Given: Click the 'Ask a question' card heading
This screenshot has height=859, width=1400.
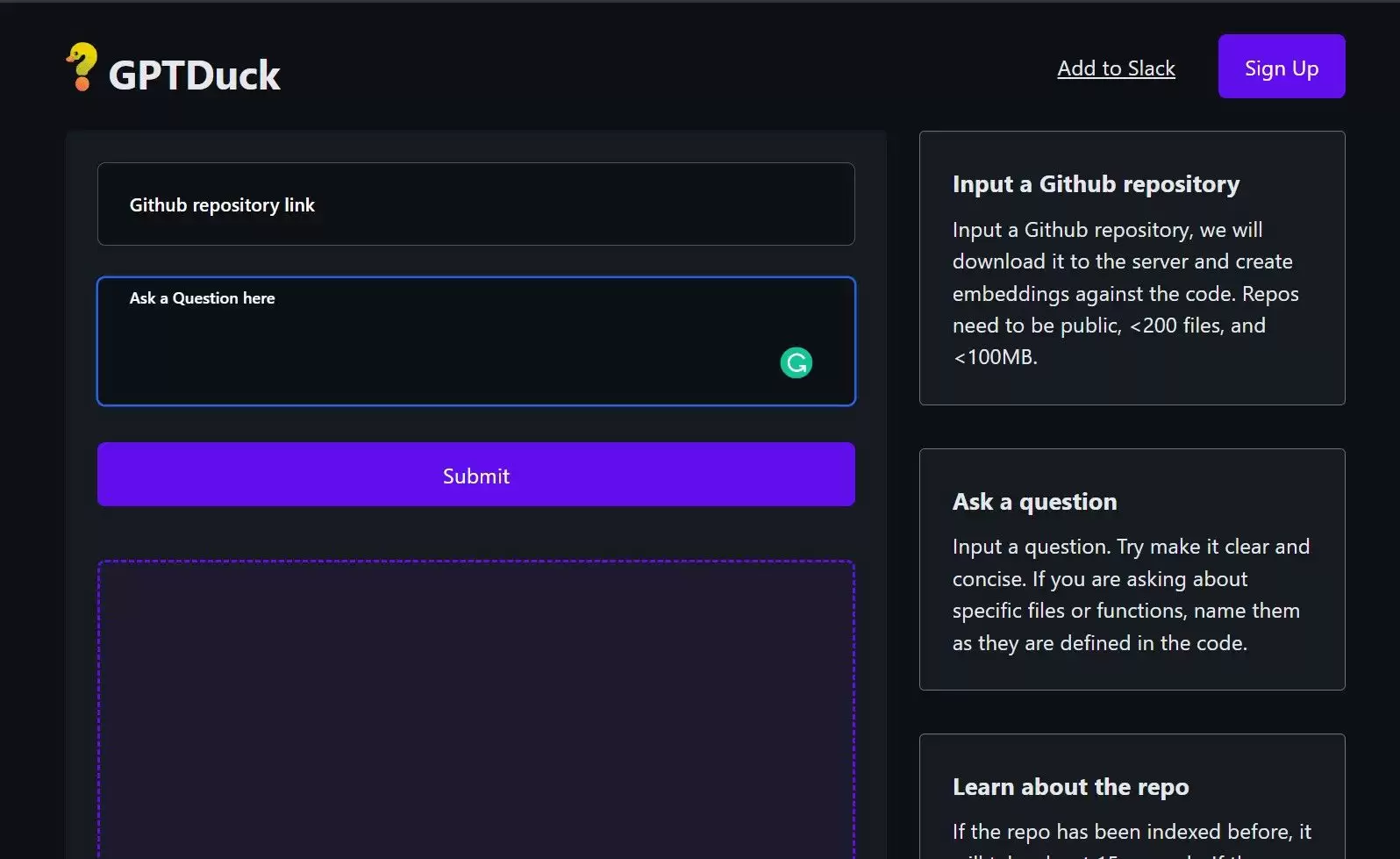Looking at the screenshot, I should click(1034, 502).
